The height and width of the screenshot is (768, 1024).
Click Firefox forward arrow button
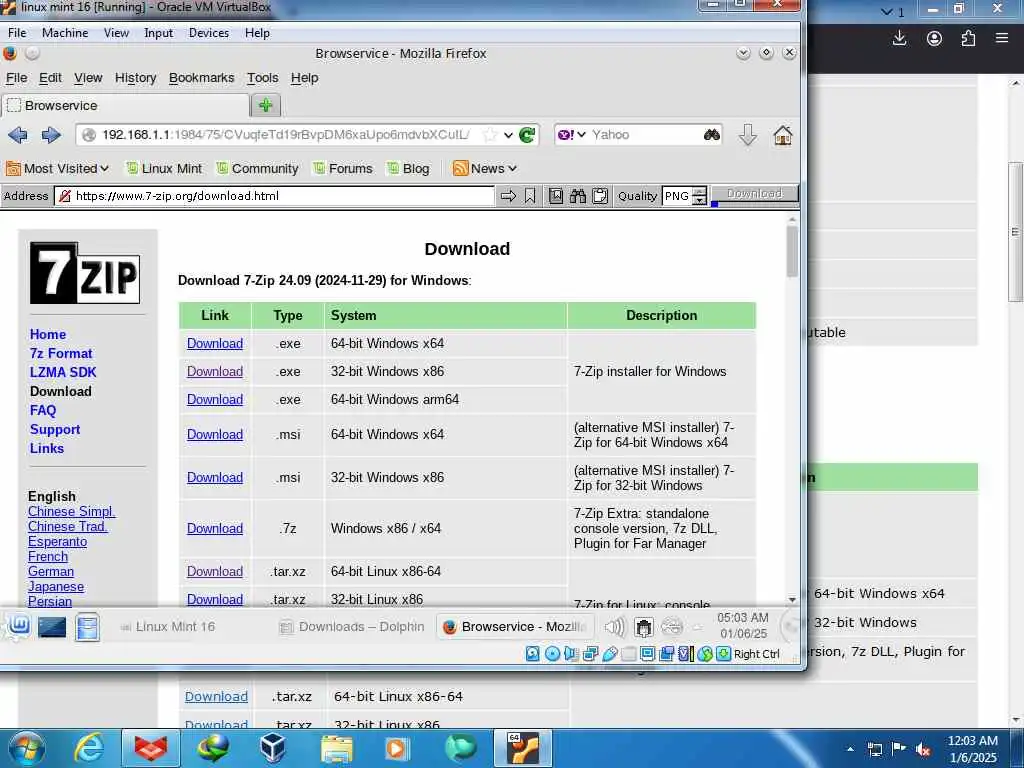pyautogui.click(x=51, y=135)
